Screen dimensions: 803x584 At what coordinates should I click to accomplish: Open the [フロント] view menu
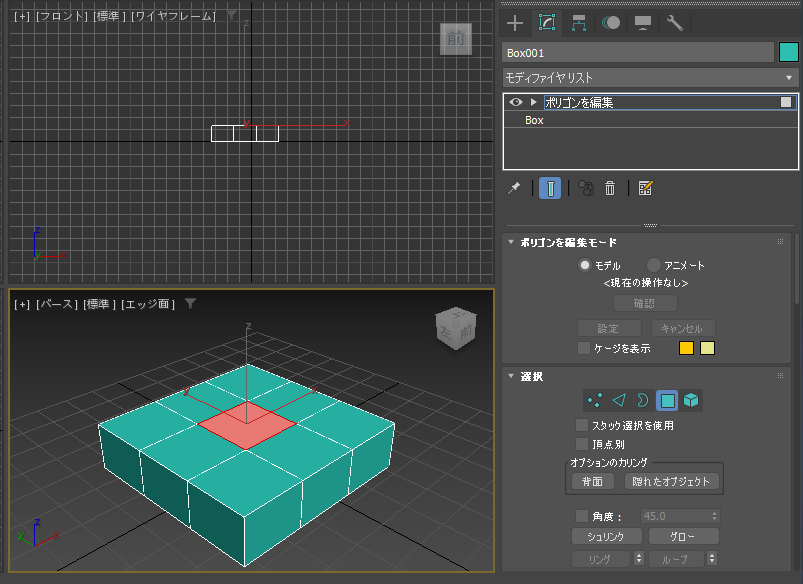coord(62,16)
